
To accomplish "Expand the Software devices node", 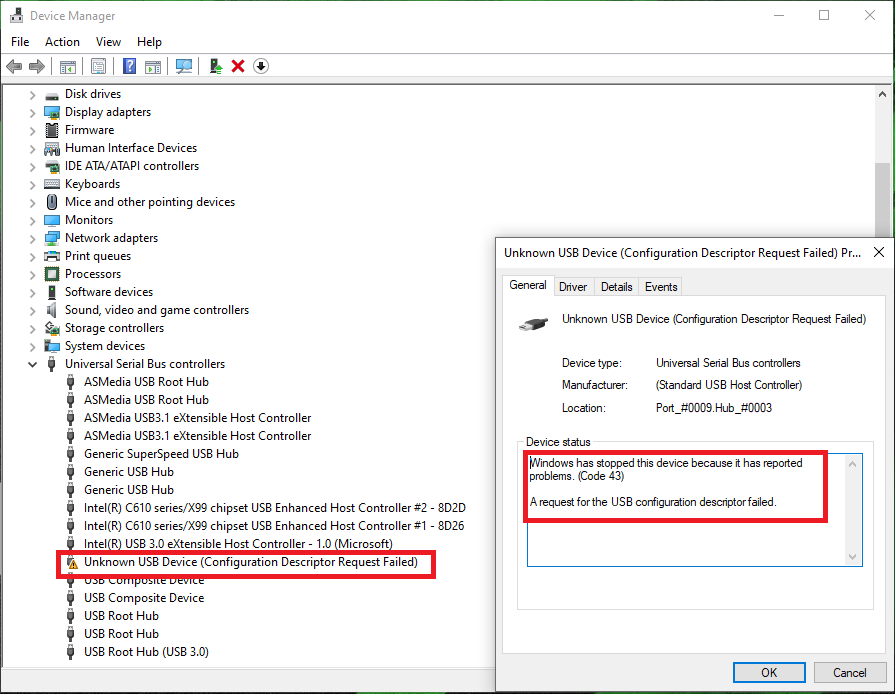I will (x=33, y=293).
